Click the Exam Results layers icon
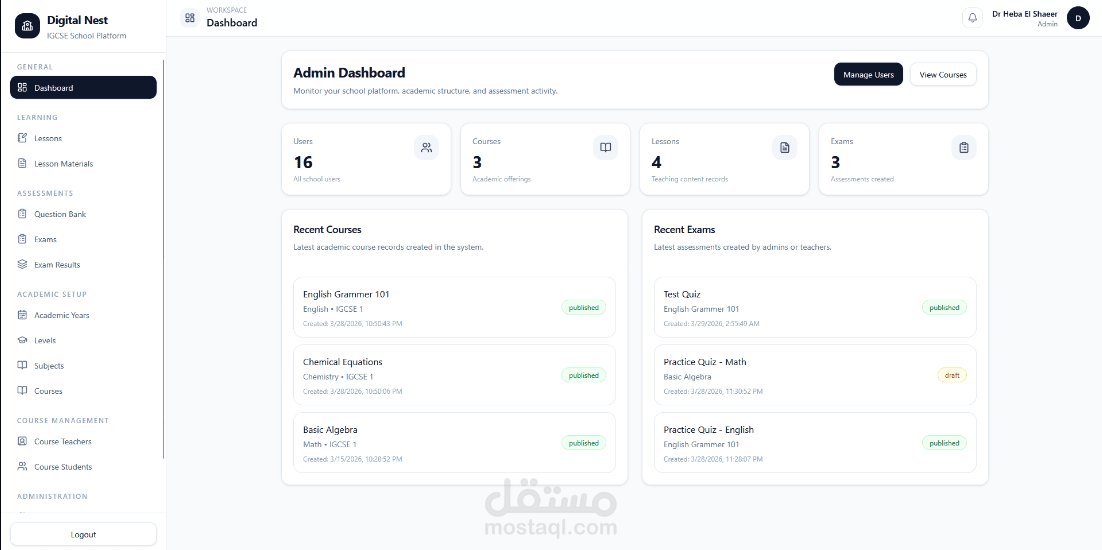 pyautogui.click(x=22, y=265)
